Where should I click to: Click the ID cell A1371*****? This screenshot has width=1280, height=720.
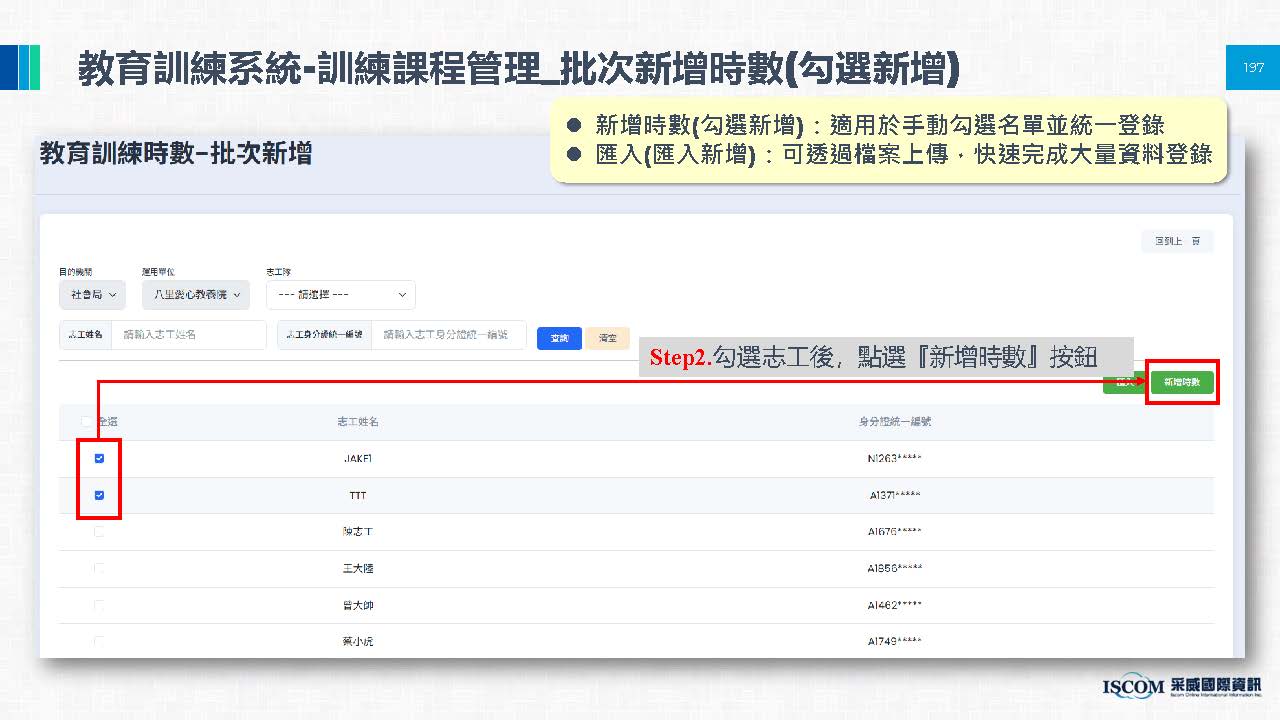894,496
